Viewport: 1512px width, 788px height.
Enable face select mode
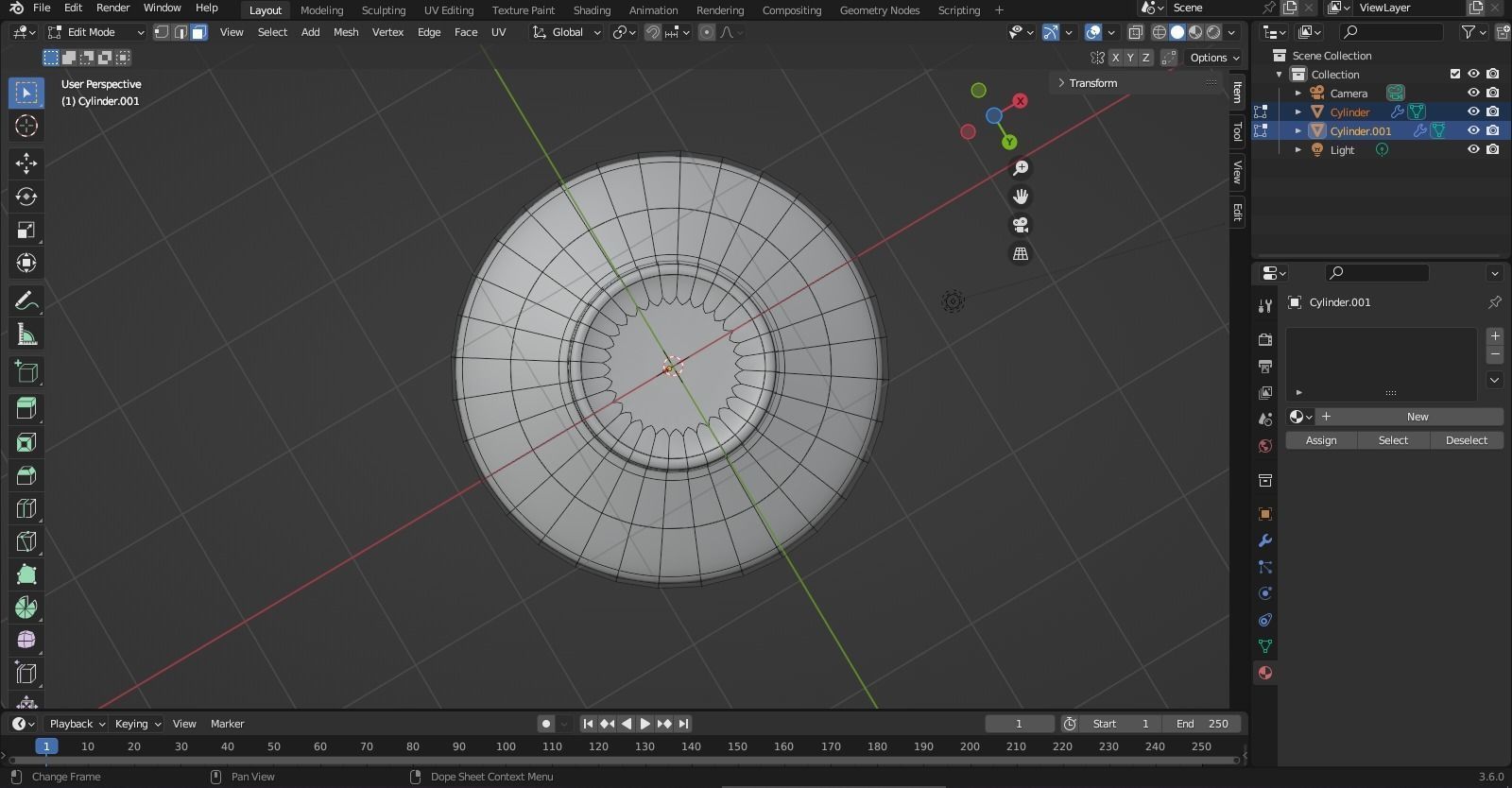click(x=198, y=32)
